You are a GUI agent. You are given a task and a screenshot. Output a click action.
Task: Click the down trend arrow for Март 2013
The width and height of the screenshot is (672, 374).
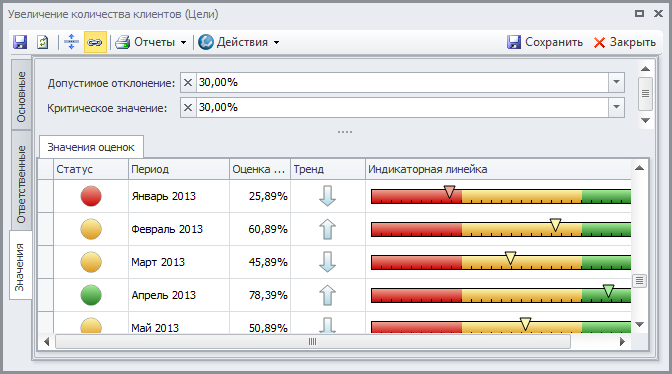pos(327,262)
